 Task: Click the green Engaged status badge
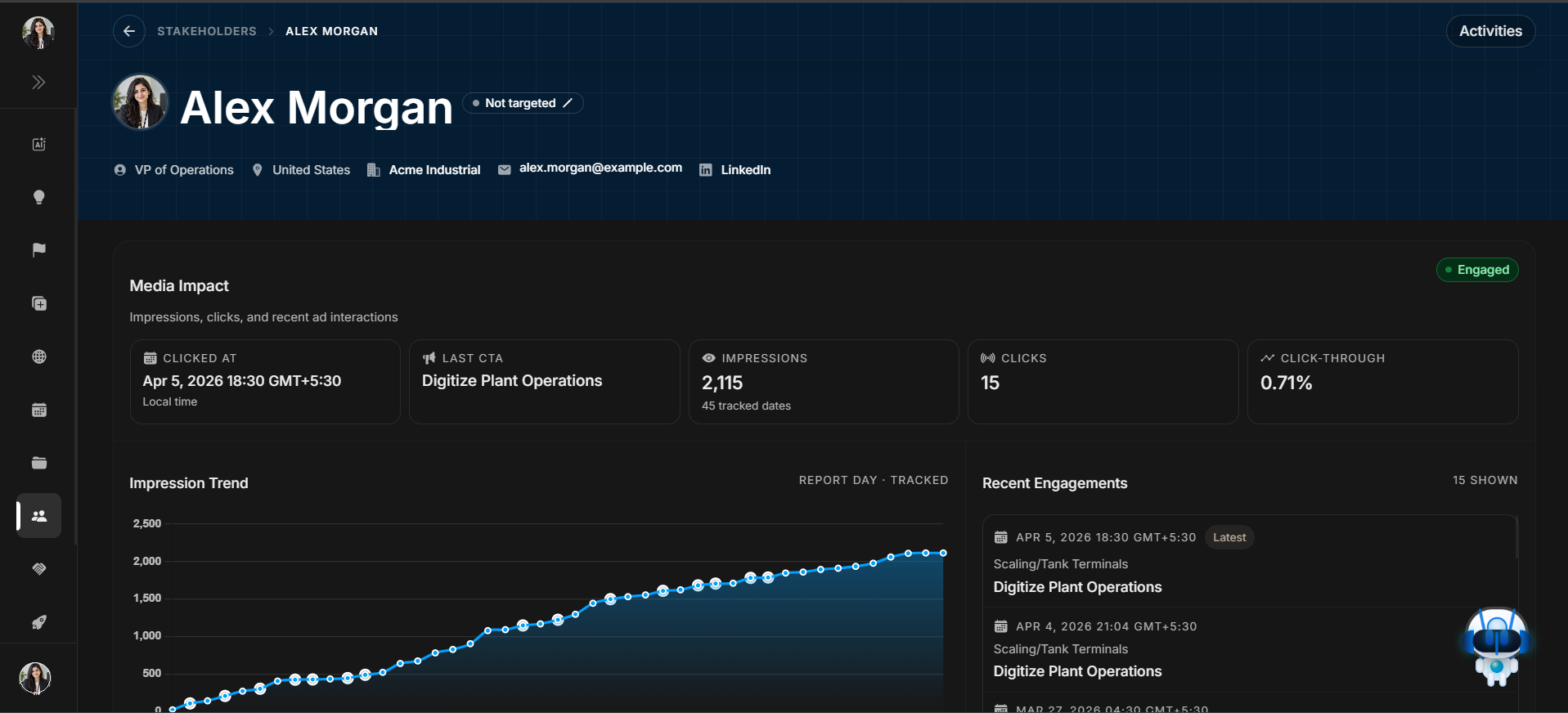[x=1477, y=270]
